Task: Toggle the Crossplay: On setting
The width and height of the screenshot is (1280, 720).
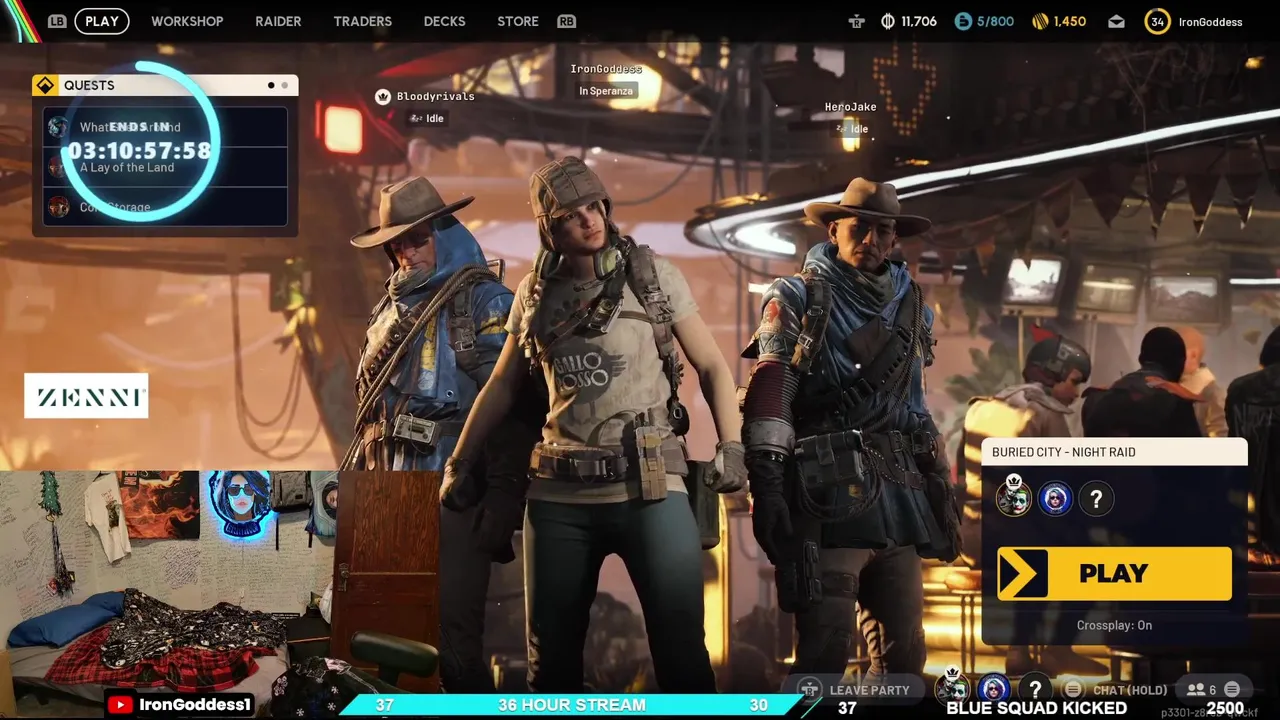Action: (1114, 625)
